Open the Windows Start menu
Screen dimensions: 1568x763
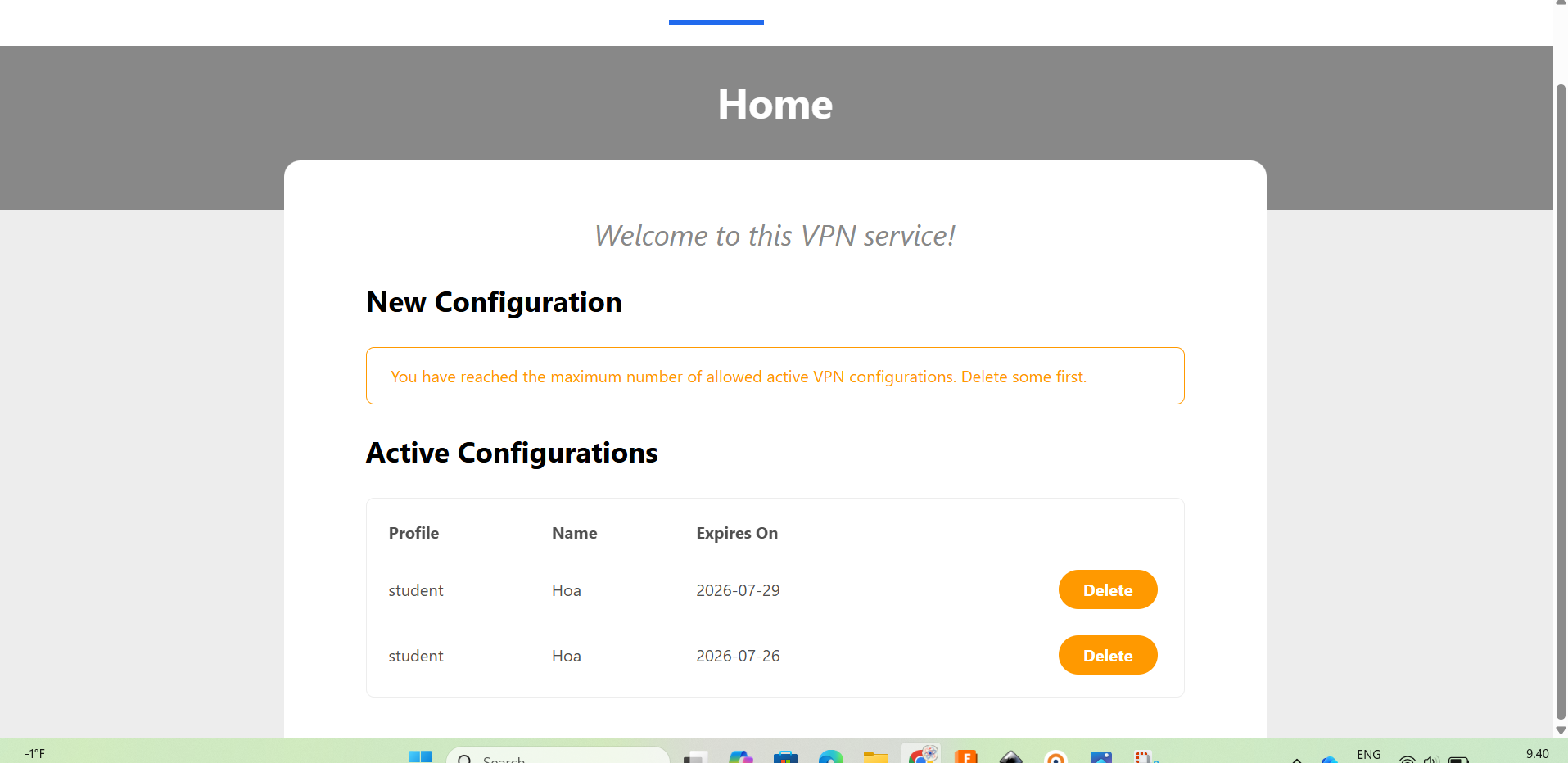point(420,756)
